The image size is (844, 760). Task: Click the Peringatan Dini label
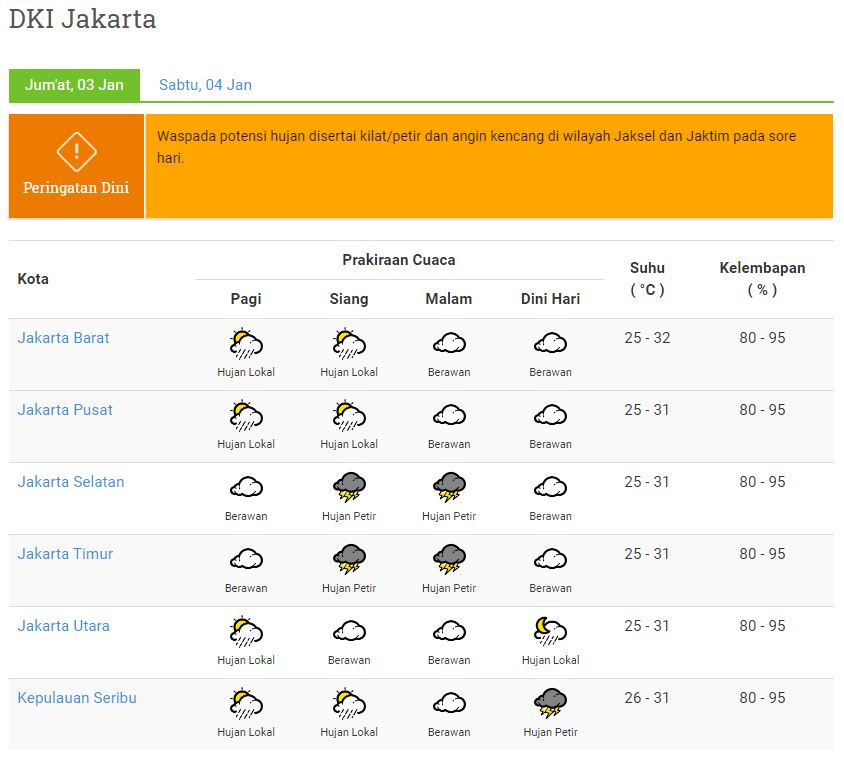76,188
